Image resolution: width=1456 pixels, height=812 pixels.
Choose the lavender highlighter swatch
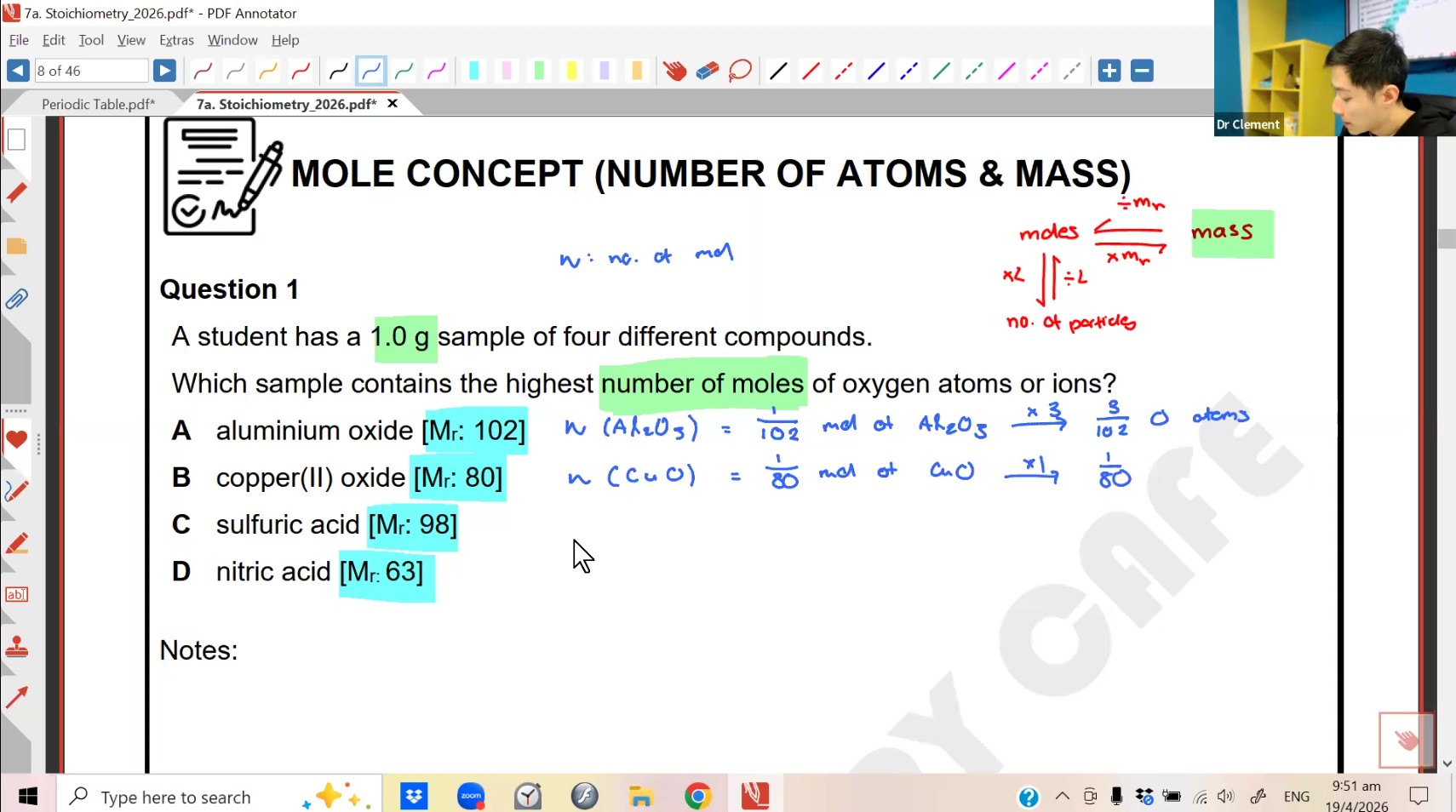point(605,71)
